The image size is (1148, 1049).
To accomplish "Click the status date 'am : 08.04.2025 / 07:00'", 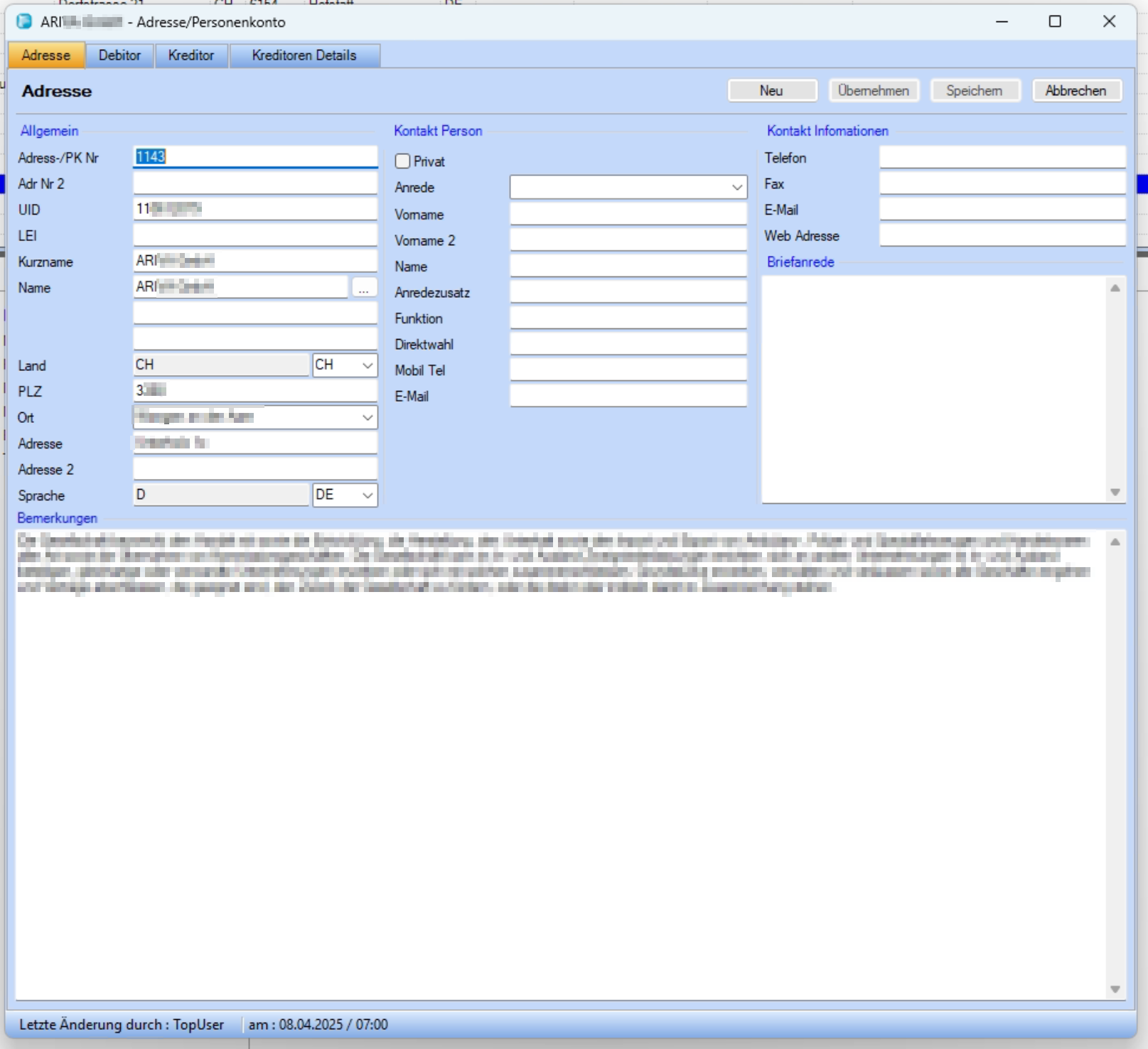I will point(318,1025).
